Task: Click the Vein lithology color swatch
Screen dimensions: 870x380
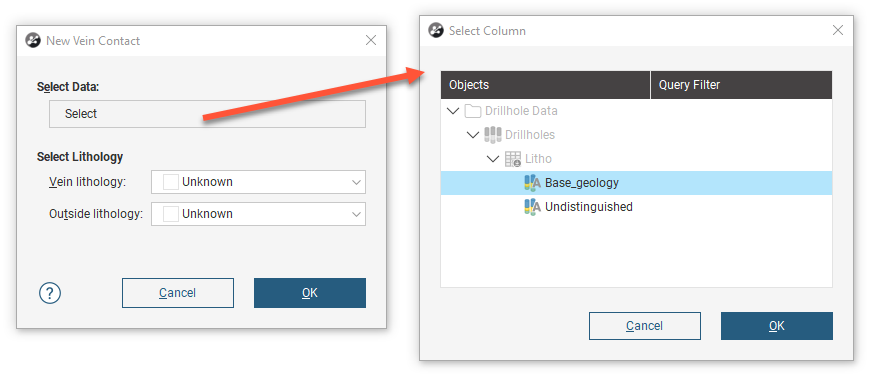Action: tap(171, 182)
